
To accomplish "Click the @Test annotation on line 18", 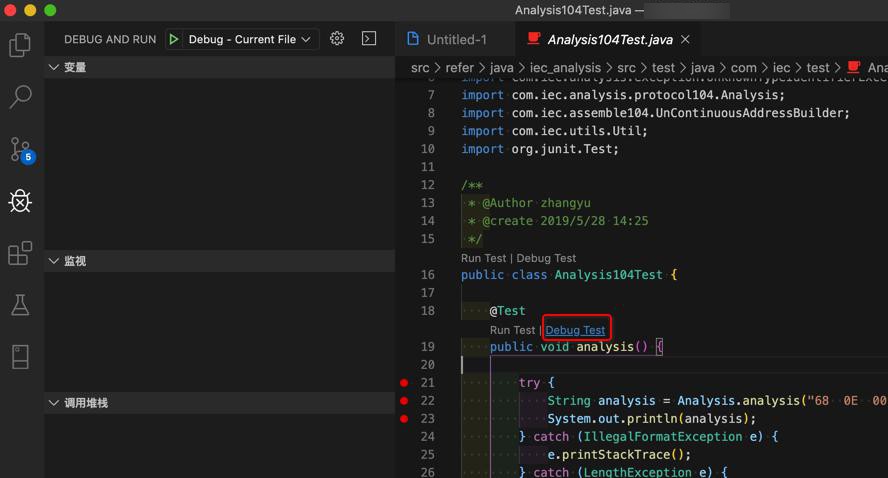I will pos(507,311).
